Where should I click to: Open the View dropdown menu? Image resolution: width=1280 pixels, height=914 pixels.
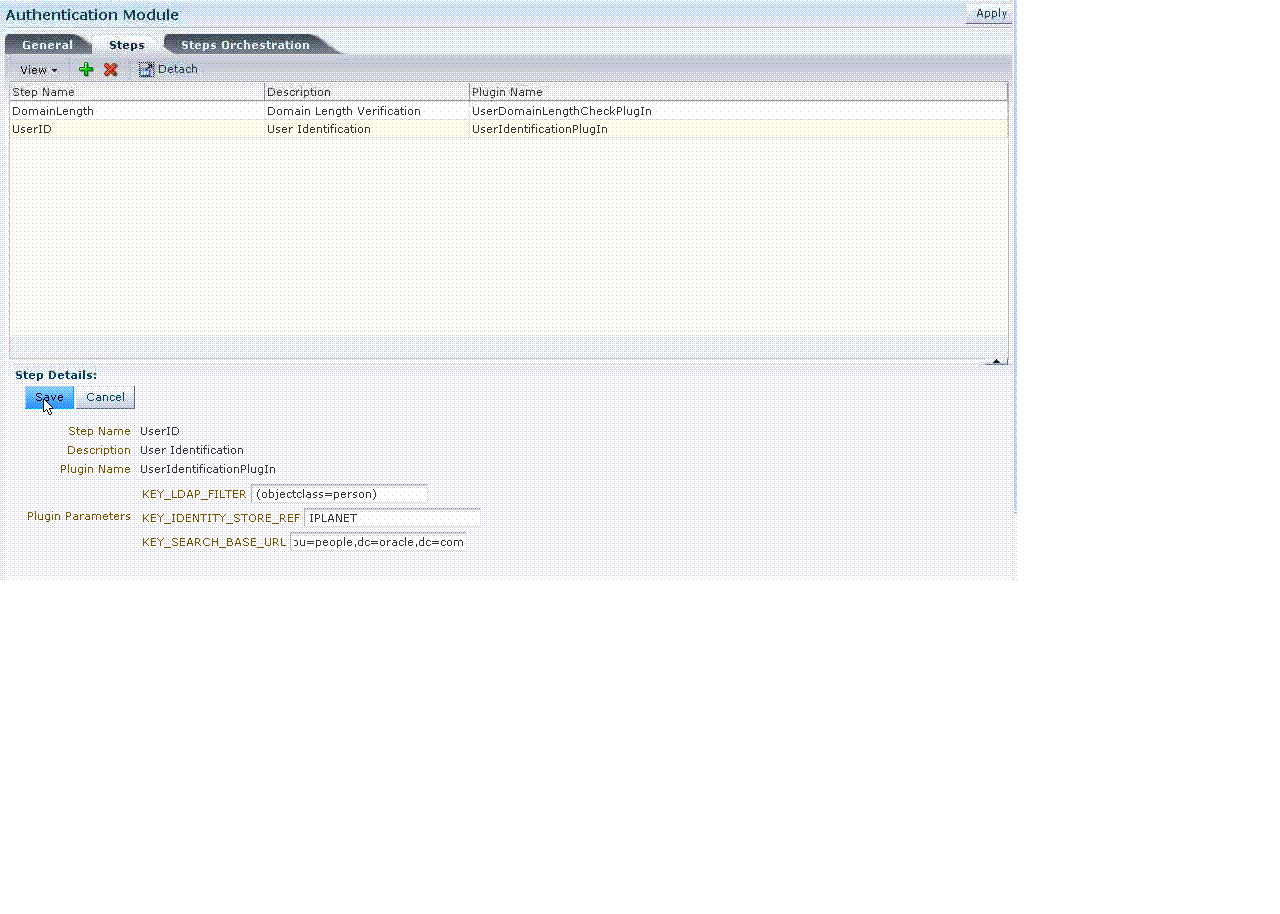[x=36, y=69]
